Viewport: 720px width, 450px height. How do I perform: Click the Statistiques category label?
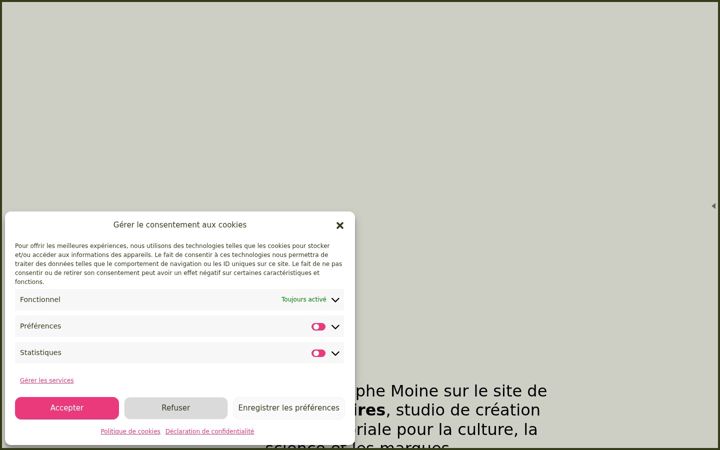coord(40,353)
